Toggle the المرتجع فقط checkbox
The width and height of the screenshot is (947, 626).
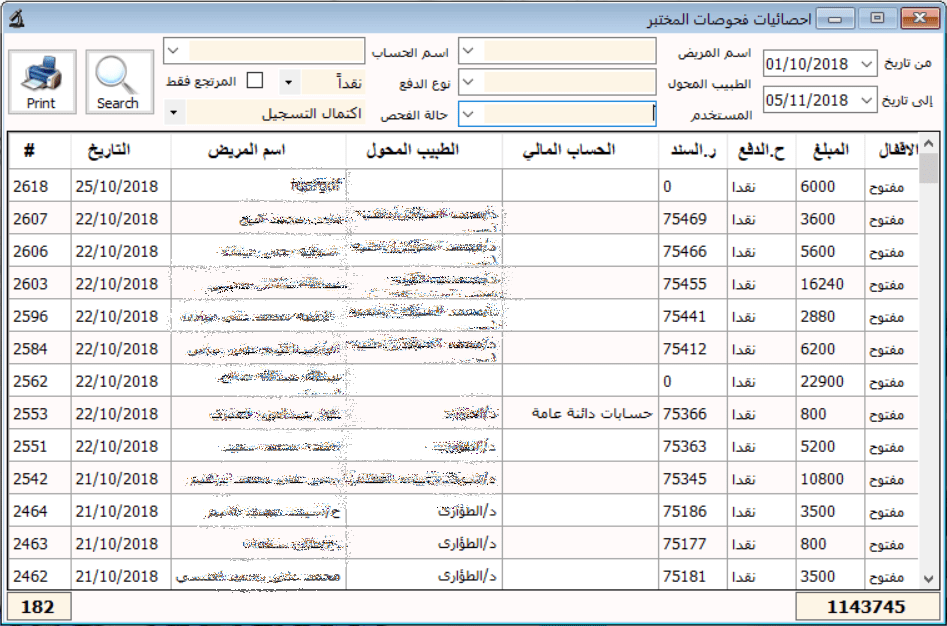(x=255, y=80)
